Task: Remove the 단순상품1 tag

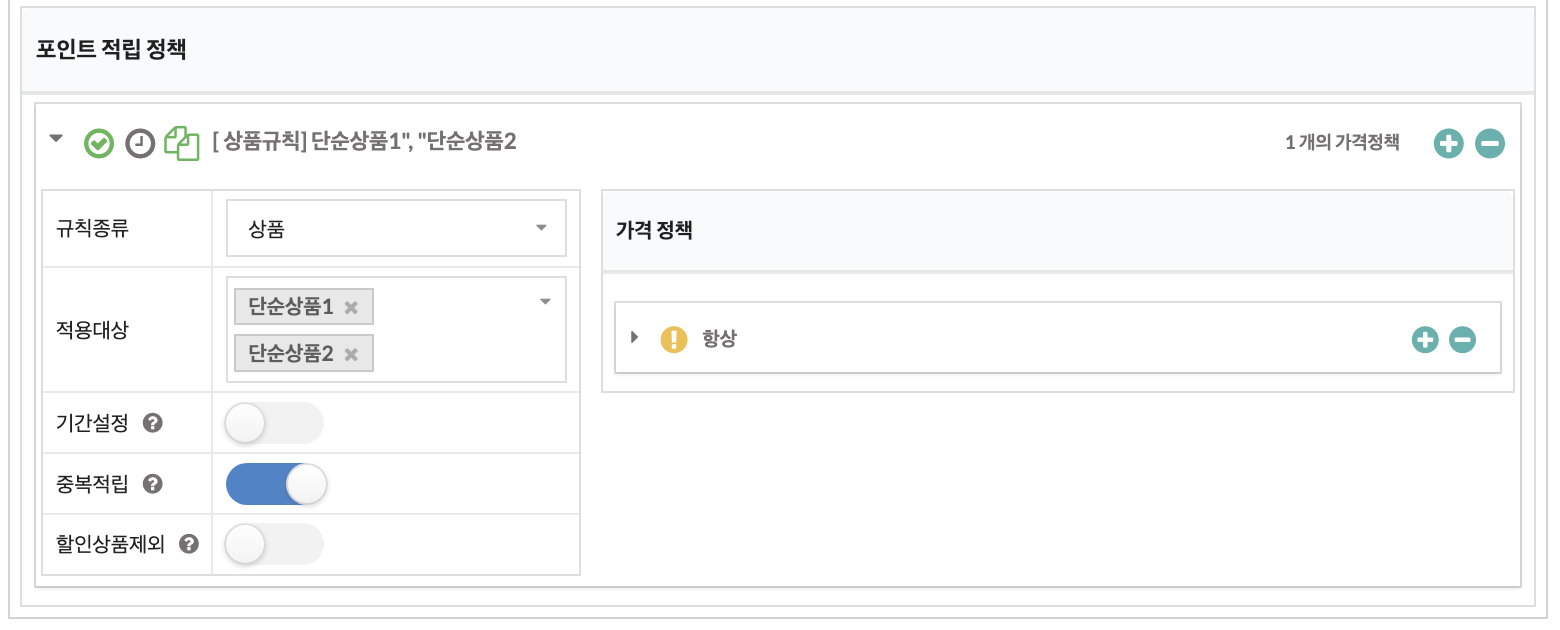Action: 351,308
